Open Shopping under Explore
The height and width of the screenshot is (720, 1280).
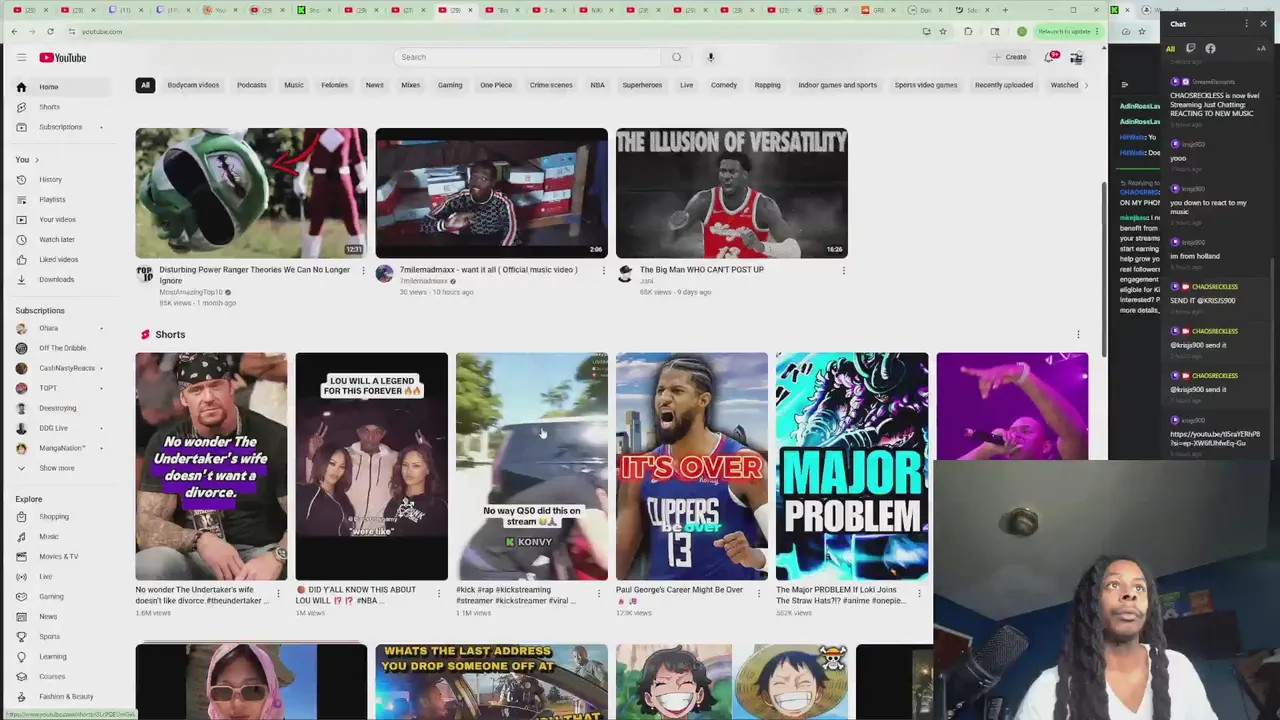point(63,517)
